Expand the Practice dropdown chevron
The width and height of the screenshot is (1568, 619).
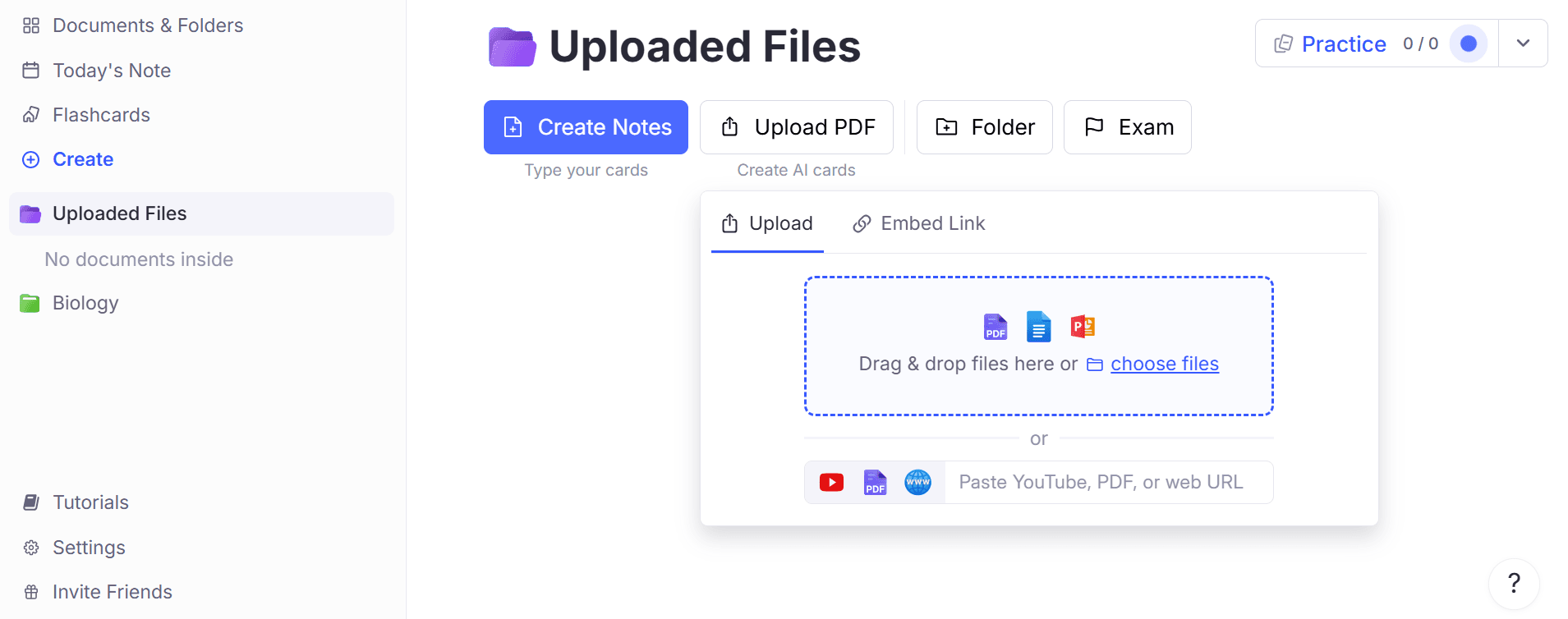click(1523, 44)
